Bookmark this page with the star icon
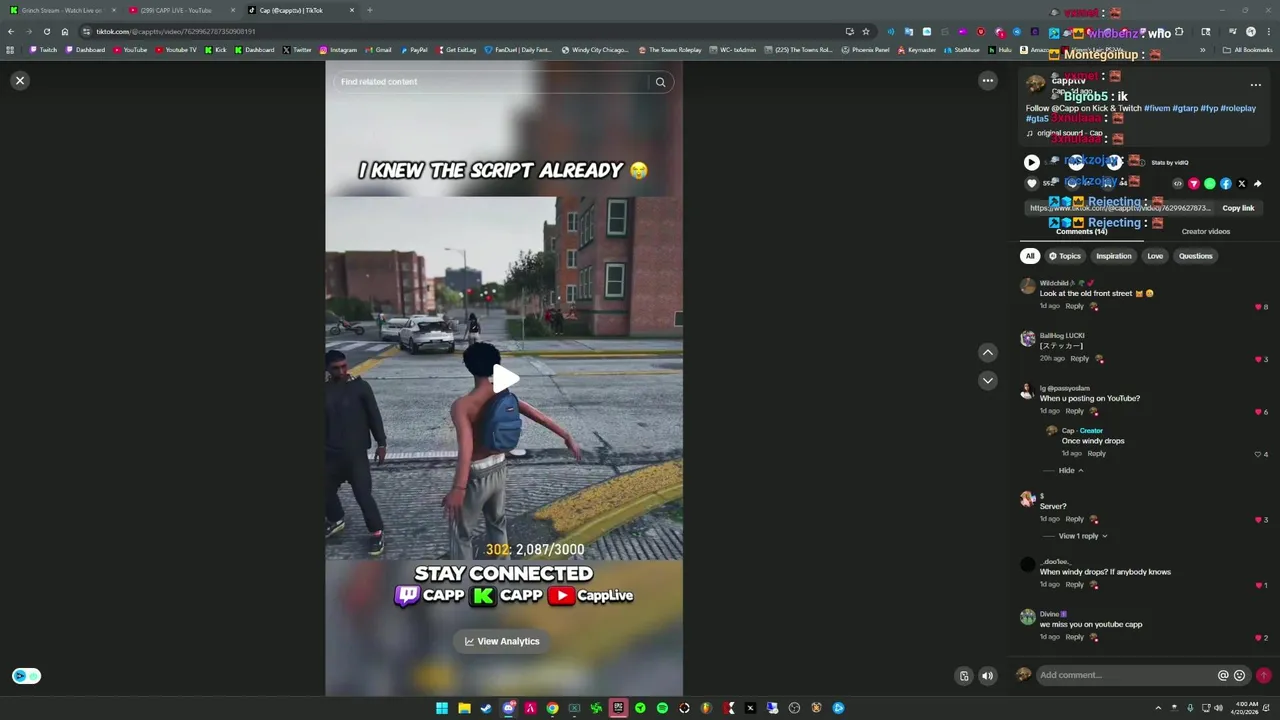 (866, 31)
